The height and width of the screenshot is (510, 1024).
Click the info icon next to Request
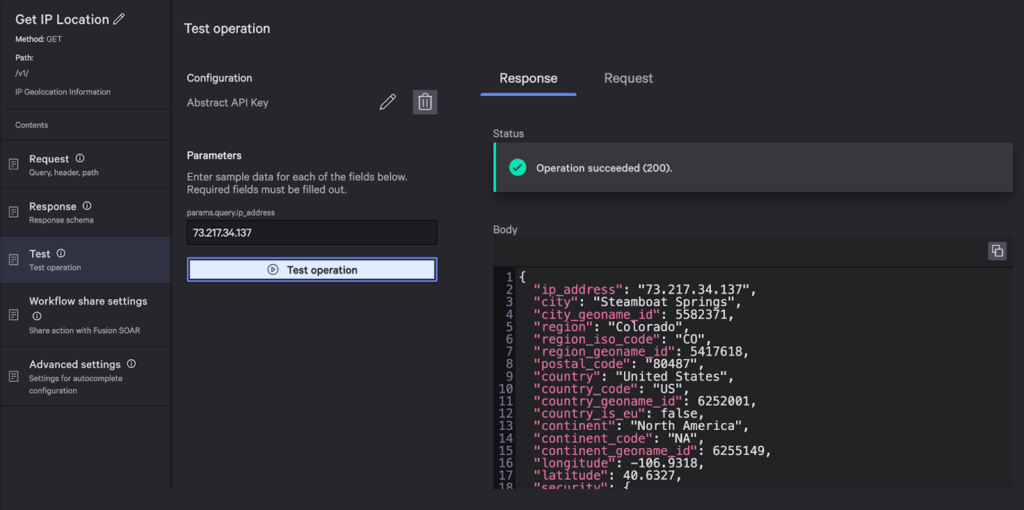[x=80, y=159]
